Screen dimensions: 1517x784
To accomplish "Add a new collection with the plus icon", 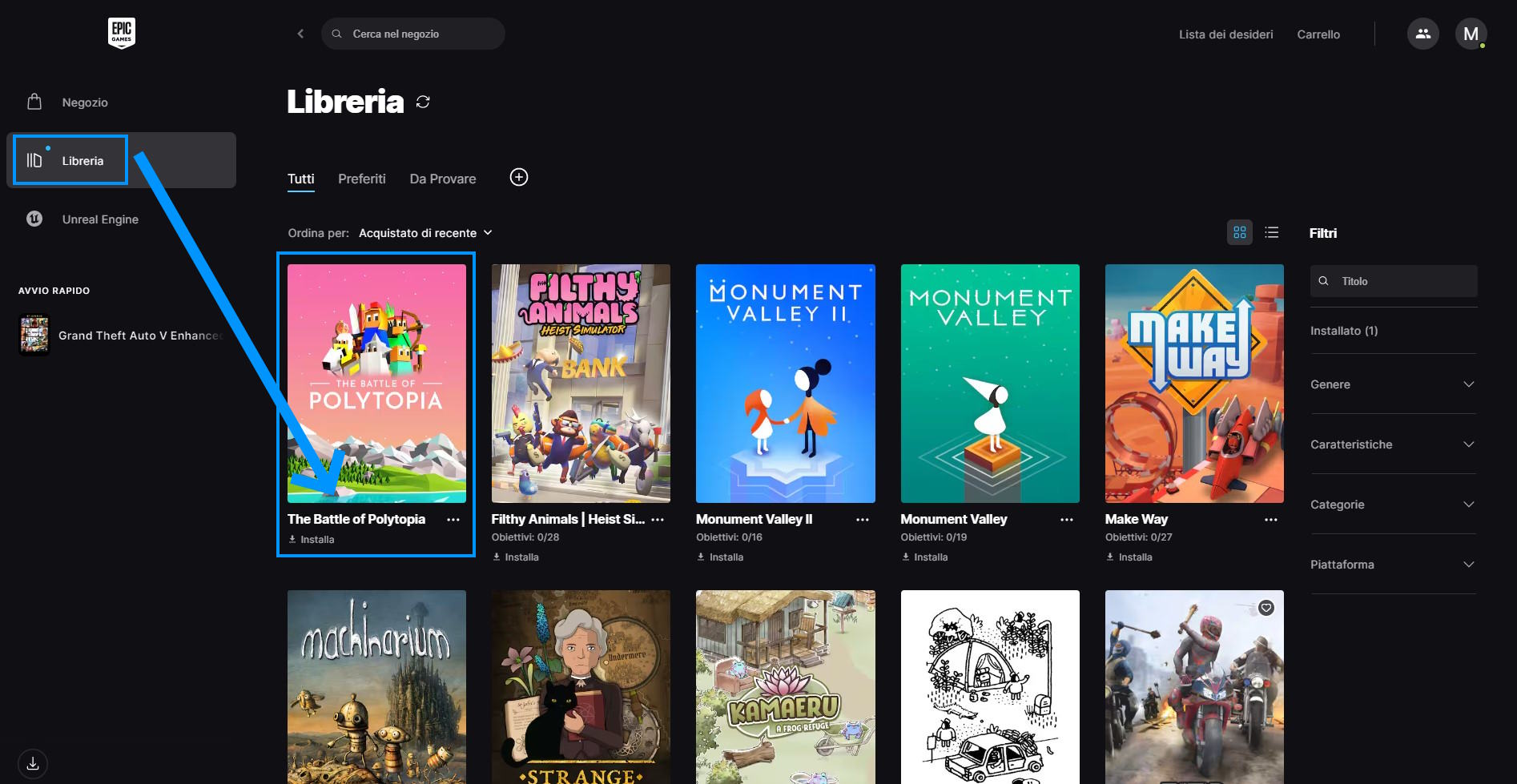I will (519, 177).
